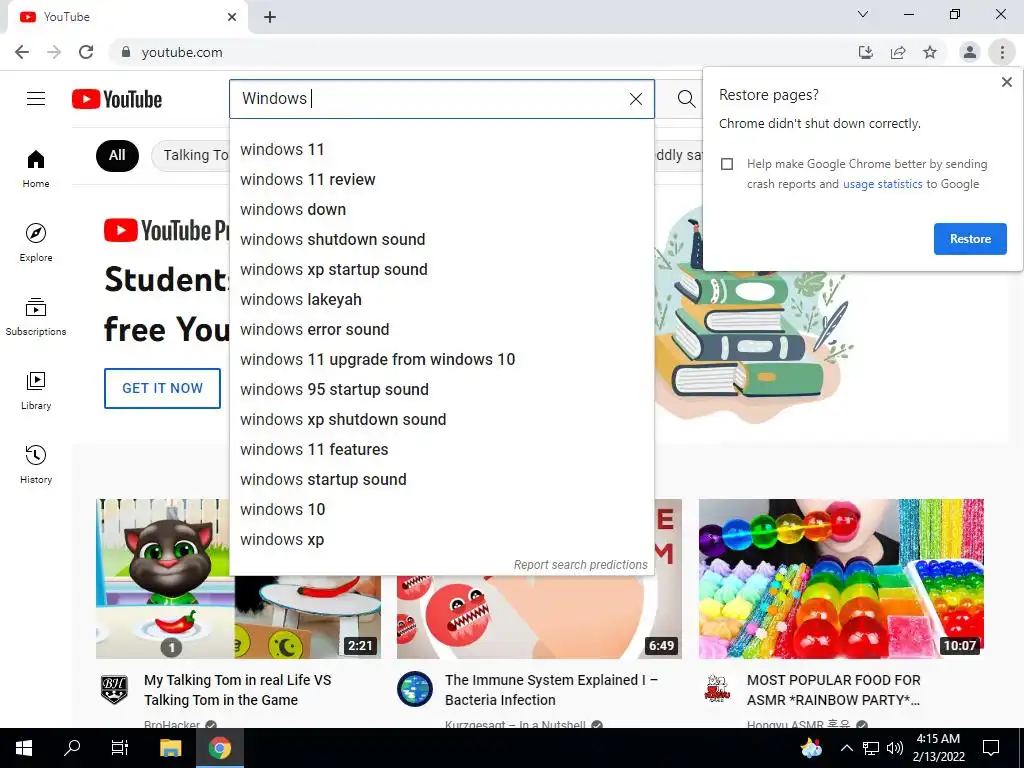The width and height of the screenshot is (1024, 768).
Task: Show hidden tray icons
Action: click(x=846, y=748)
